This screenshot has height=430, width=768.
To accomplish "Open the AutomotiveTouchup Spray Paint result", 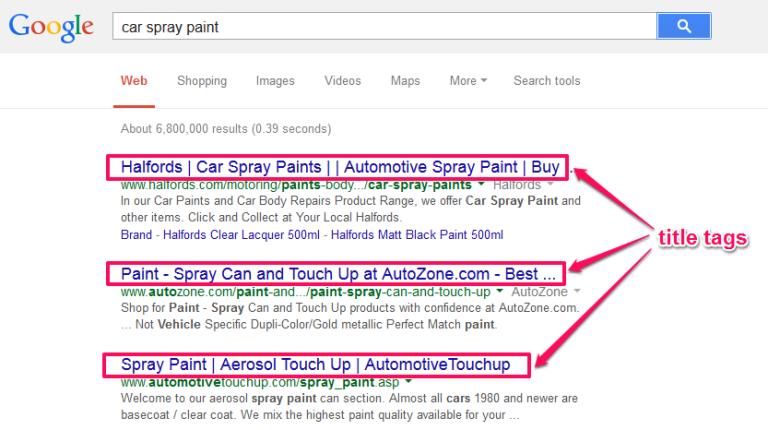I will click(315, 364).
